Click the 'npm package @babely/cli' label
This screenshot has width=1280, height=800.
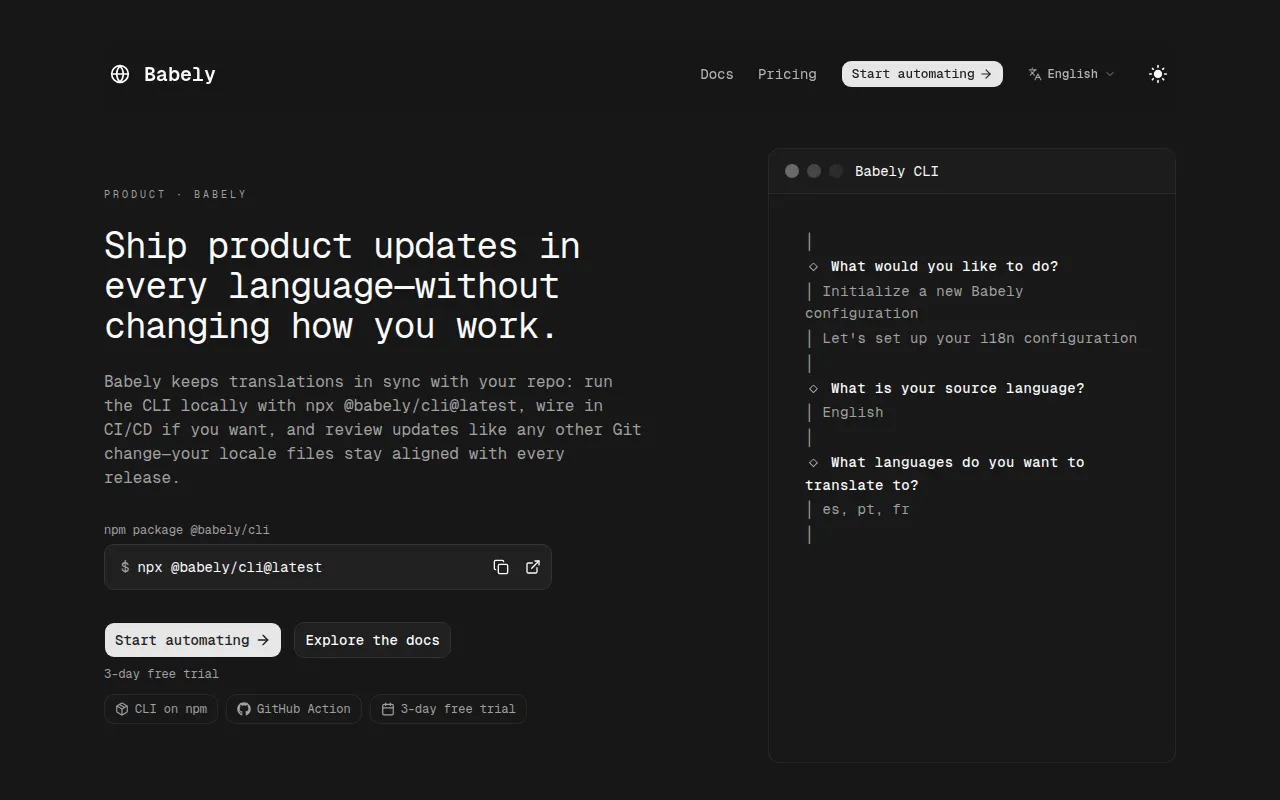(x=187, y=530)
